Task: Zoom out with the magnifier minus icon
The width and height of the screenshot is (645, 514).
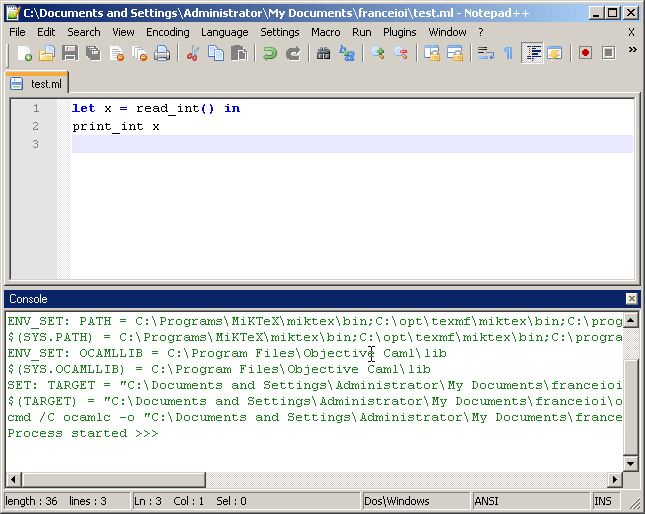Action: [x=401, y=53]
